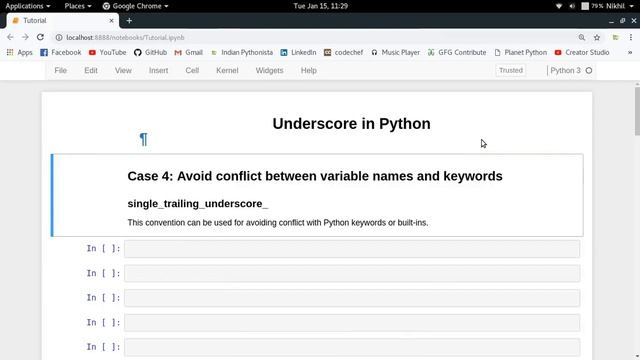Click the kernel idle circle indicator
640x360 pixels.
point(589,70)
